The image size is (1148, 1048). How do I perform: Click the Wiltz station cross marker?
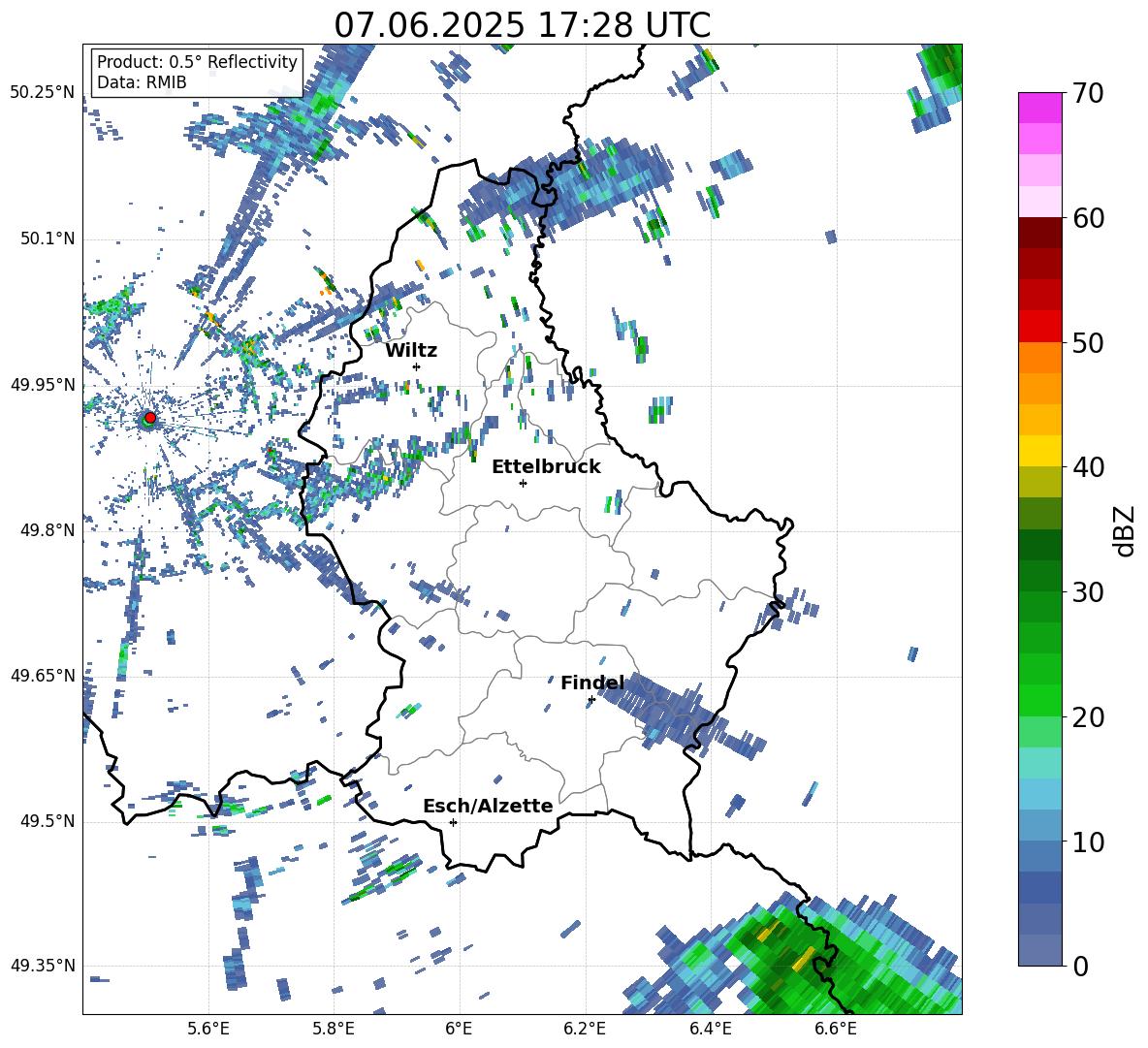click(x=417, y=366)
